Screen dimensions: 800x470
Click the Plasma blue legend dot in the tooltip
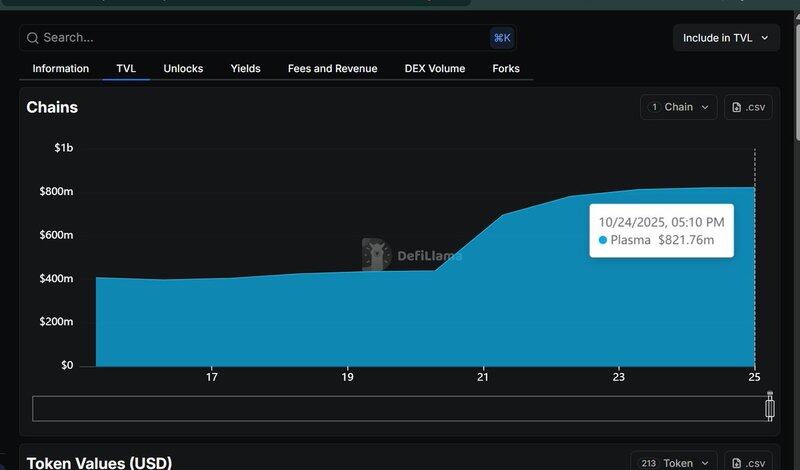coord(603,240)
